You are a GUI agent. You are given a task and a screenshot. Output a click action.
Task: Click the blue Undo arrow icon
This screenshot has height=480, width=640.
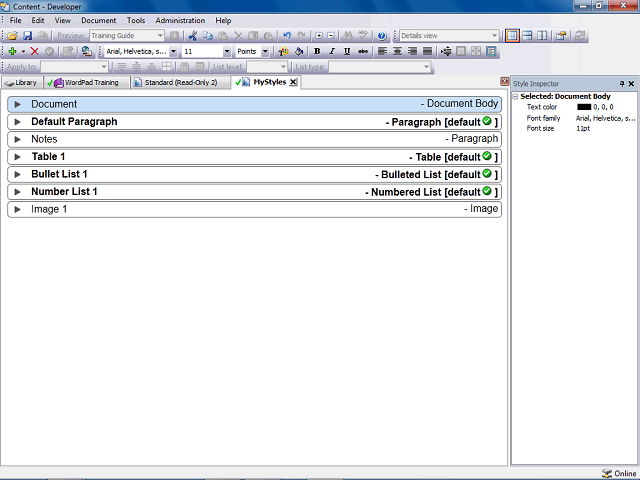pyautogui.click(x=287, y=36)
